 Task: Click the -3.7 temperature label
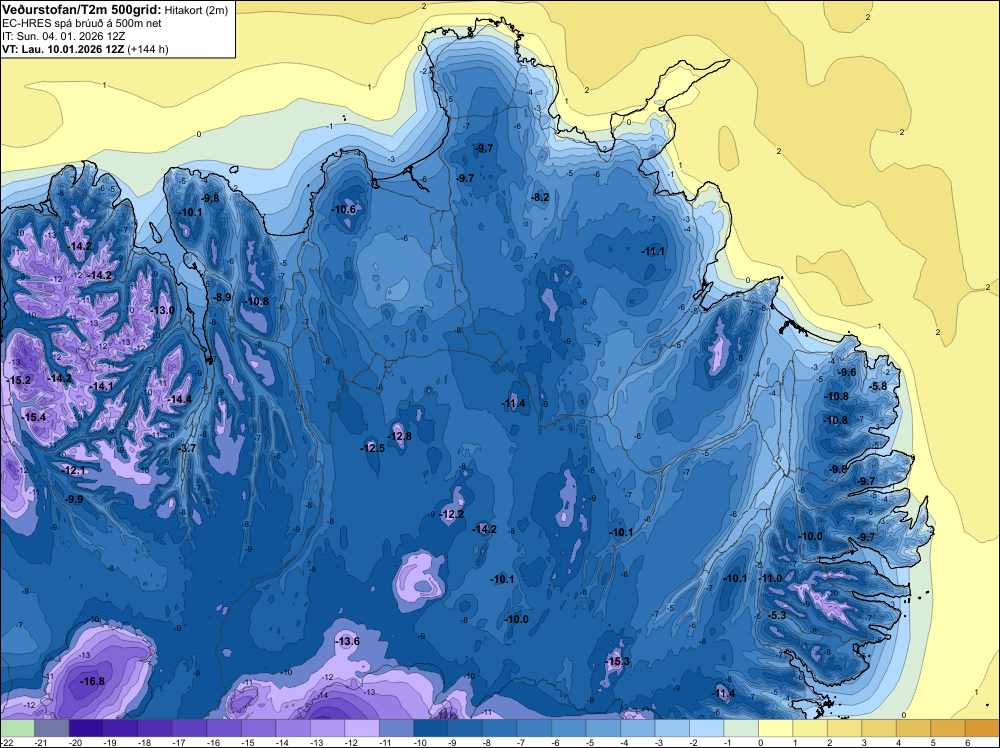[x=188, y=448]
